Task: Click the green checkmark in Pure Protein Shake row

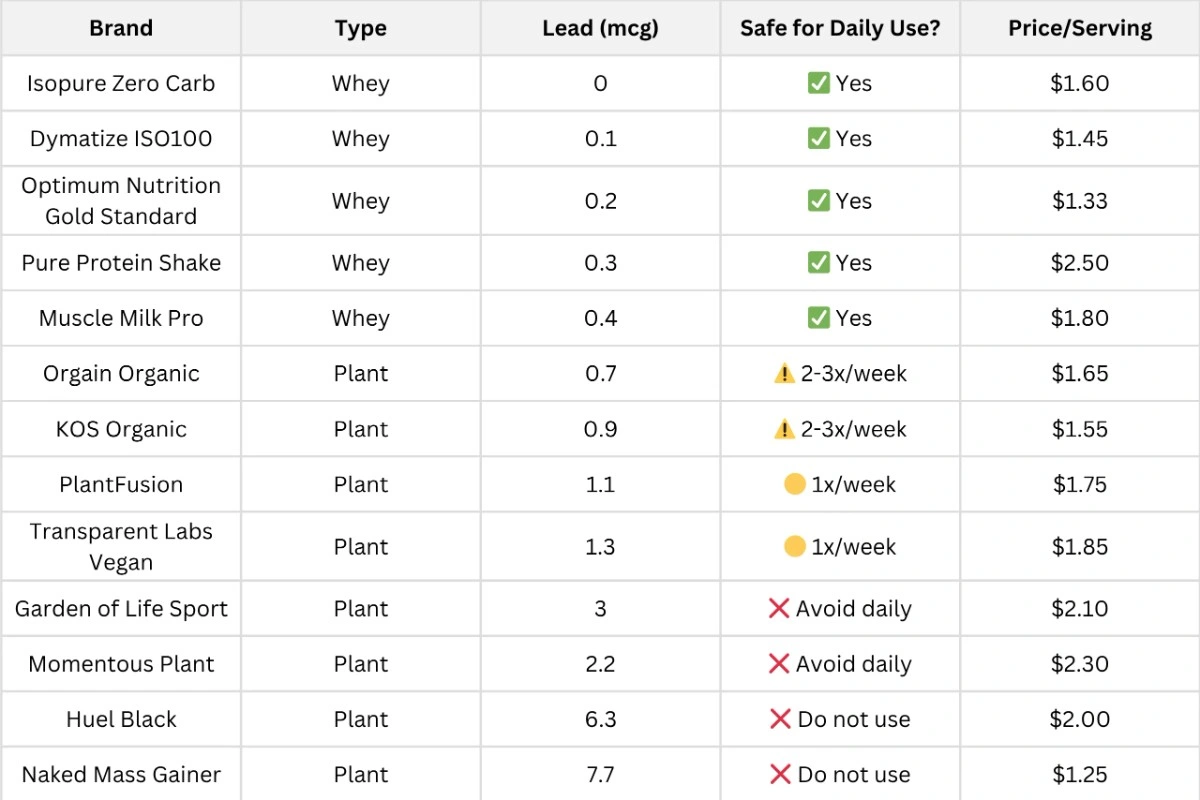Action: click(x=818, y=263)
